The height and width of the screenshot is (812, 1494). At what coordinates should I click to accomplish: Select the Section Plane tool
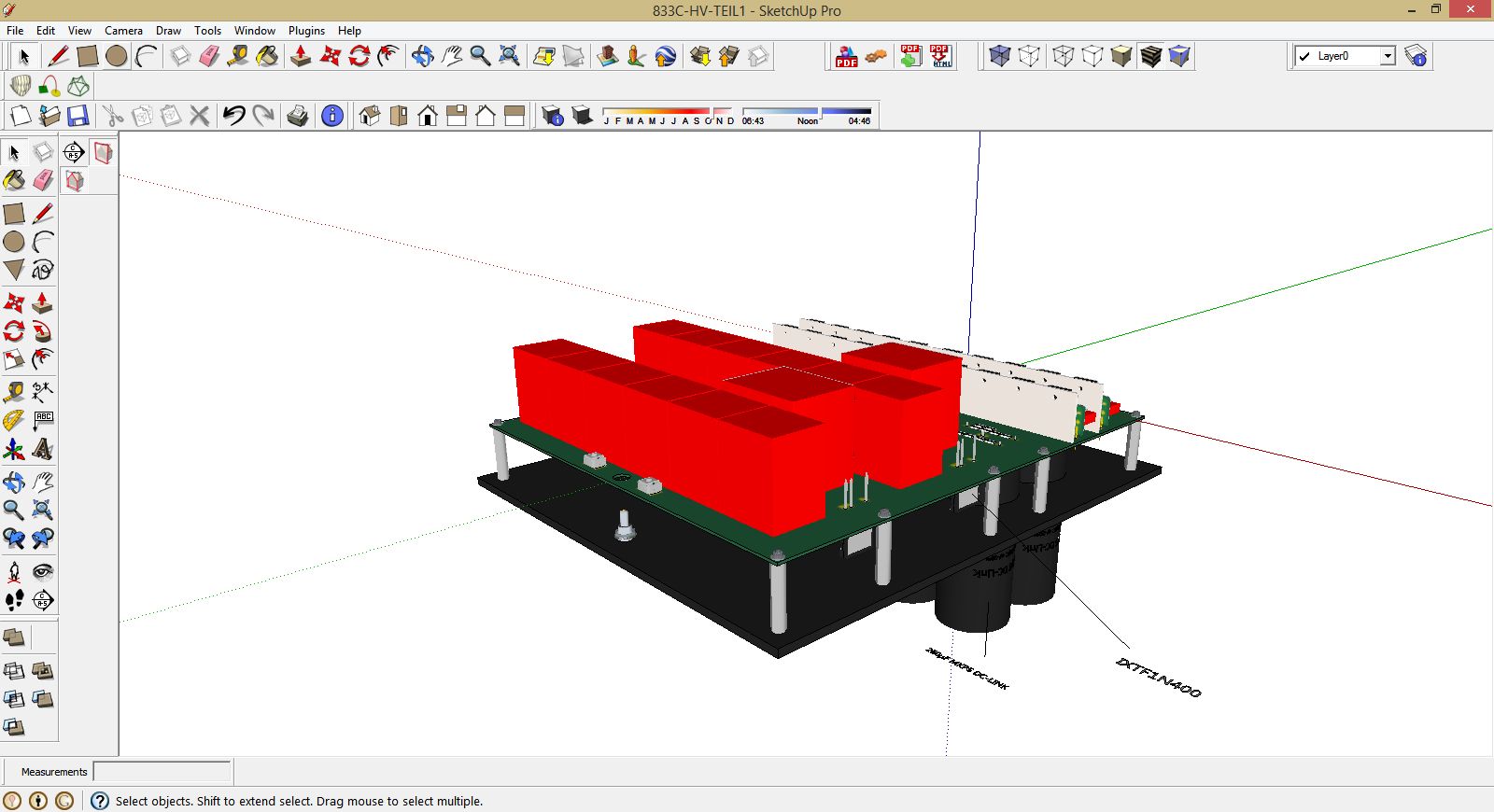click(74, 152)
